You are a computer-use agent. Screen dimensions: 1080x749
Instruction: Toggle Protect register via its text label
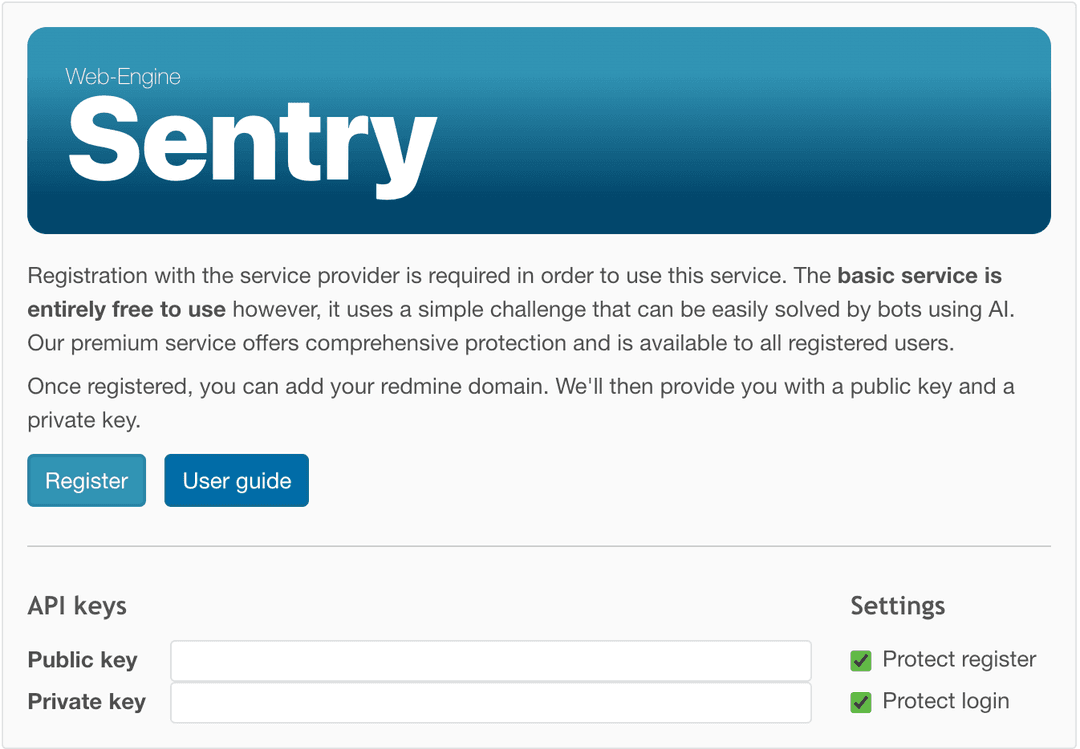tap(958, 660)
